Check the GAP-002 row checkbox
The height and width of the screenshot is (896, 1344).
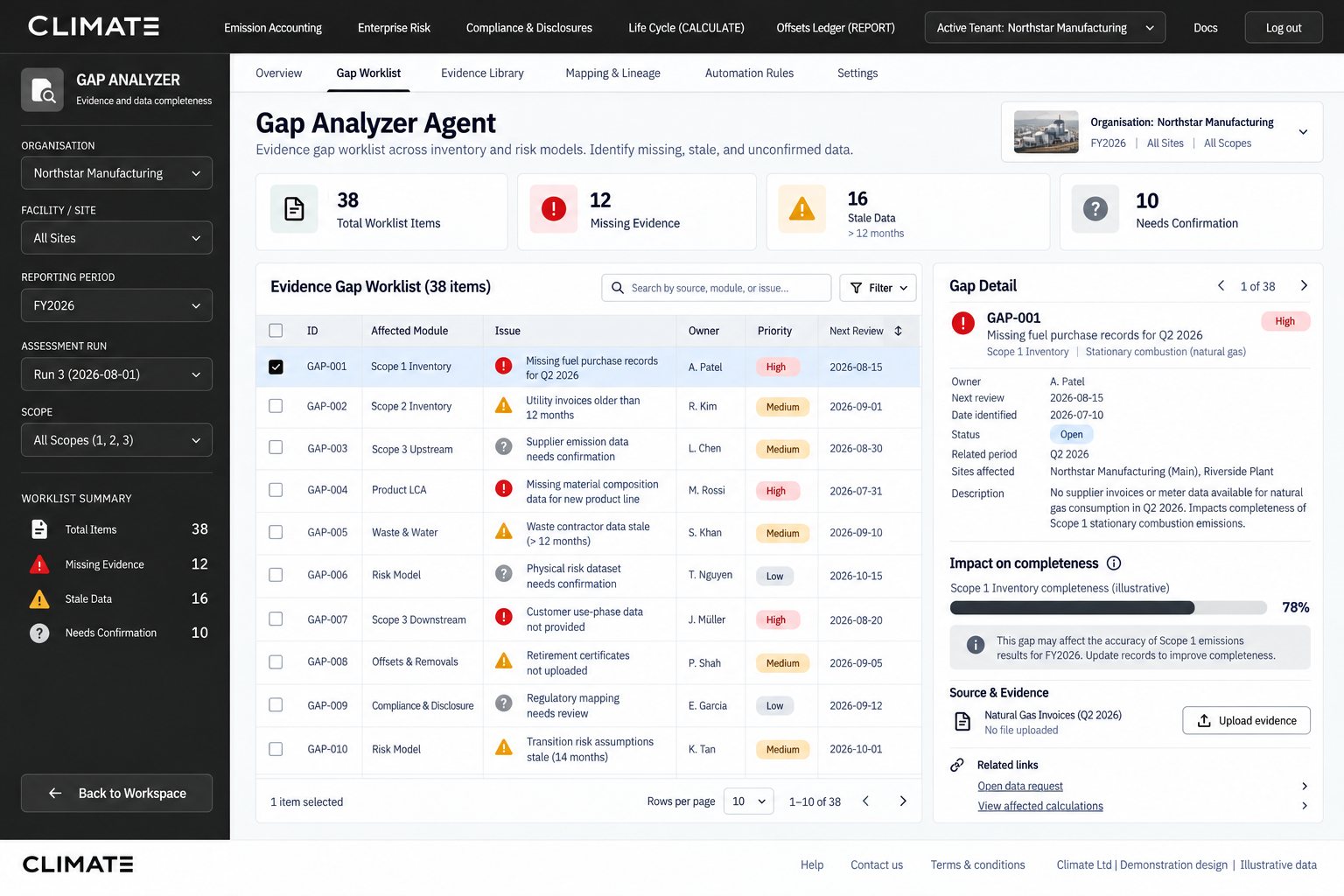tap(276, 406)
